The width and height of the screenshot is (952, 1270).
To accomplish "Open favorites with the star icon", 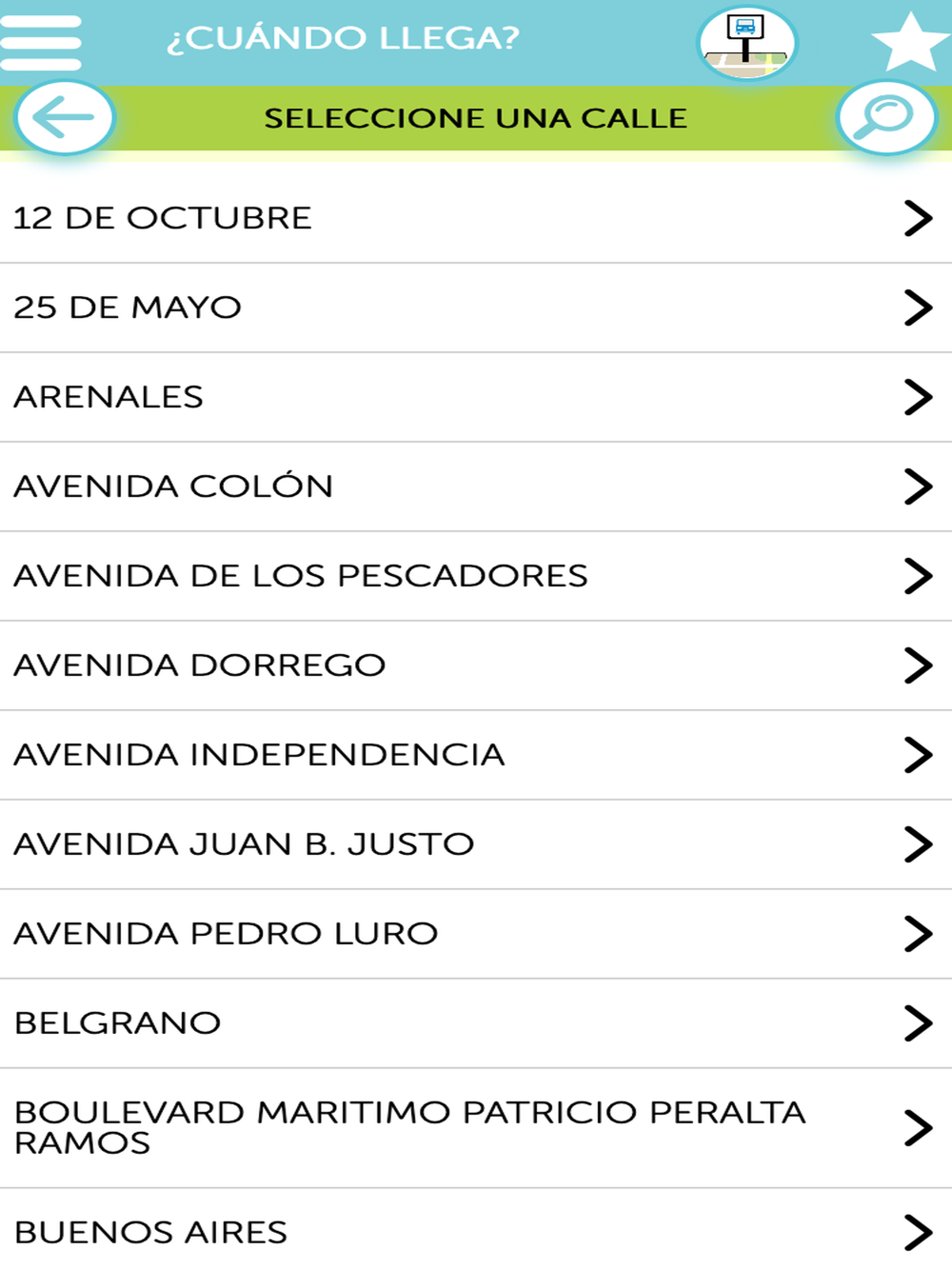I will tap(910, 42).
